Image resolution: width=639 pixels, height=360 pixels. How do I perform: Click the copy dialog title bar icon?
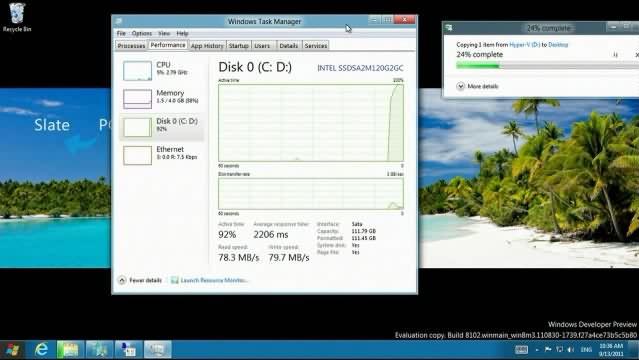tap(449, 28)
